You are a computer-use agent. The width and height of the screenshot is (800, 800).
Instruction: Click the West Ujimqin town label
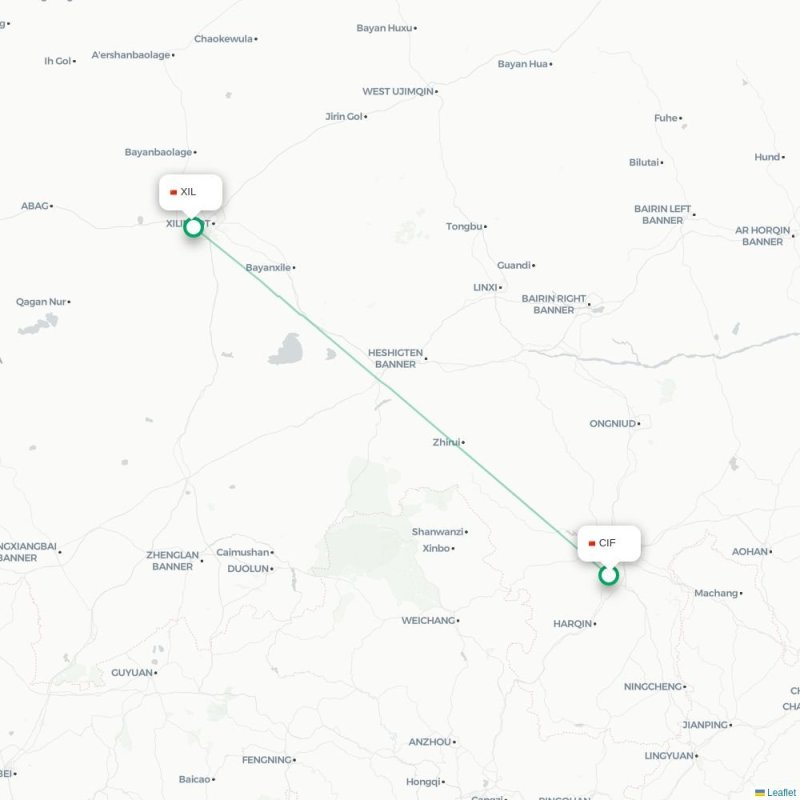[x=397, y=91]
